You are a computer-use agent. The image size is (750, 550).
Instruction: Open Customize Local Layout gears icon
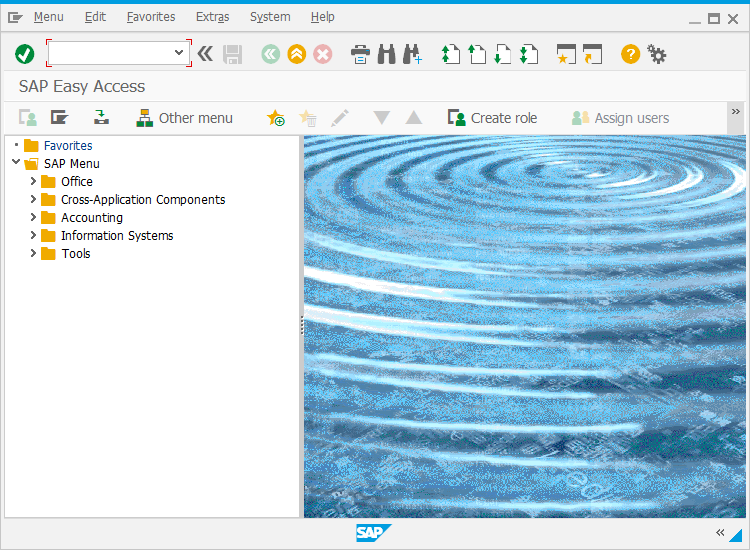657,54
